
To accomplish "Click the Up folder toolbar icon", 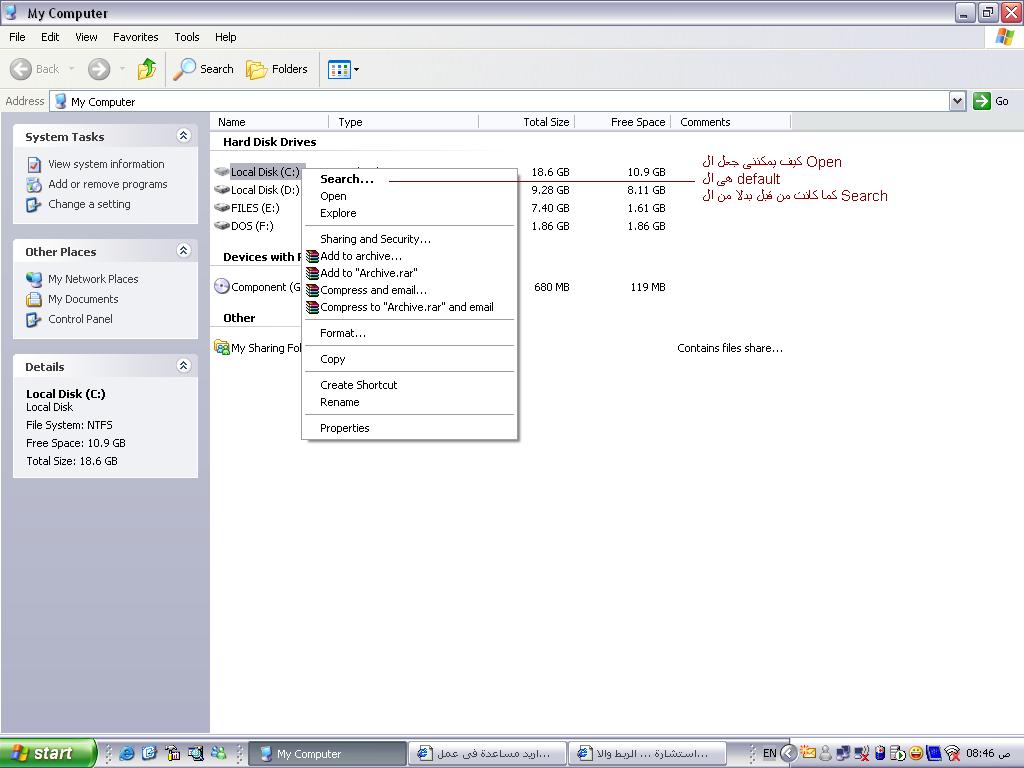I will click(147, 69).
